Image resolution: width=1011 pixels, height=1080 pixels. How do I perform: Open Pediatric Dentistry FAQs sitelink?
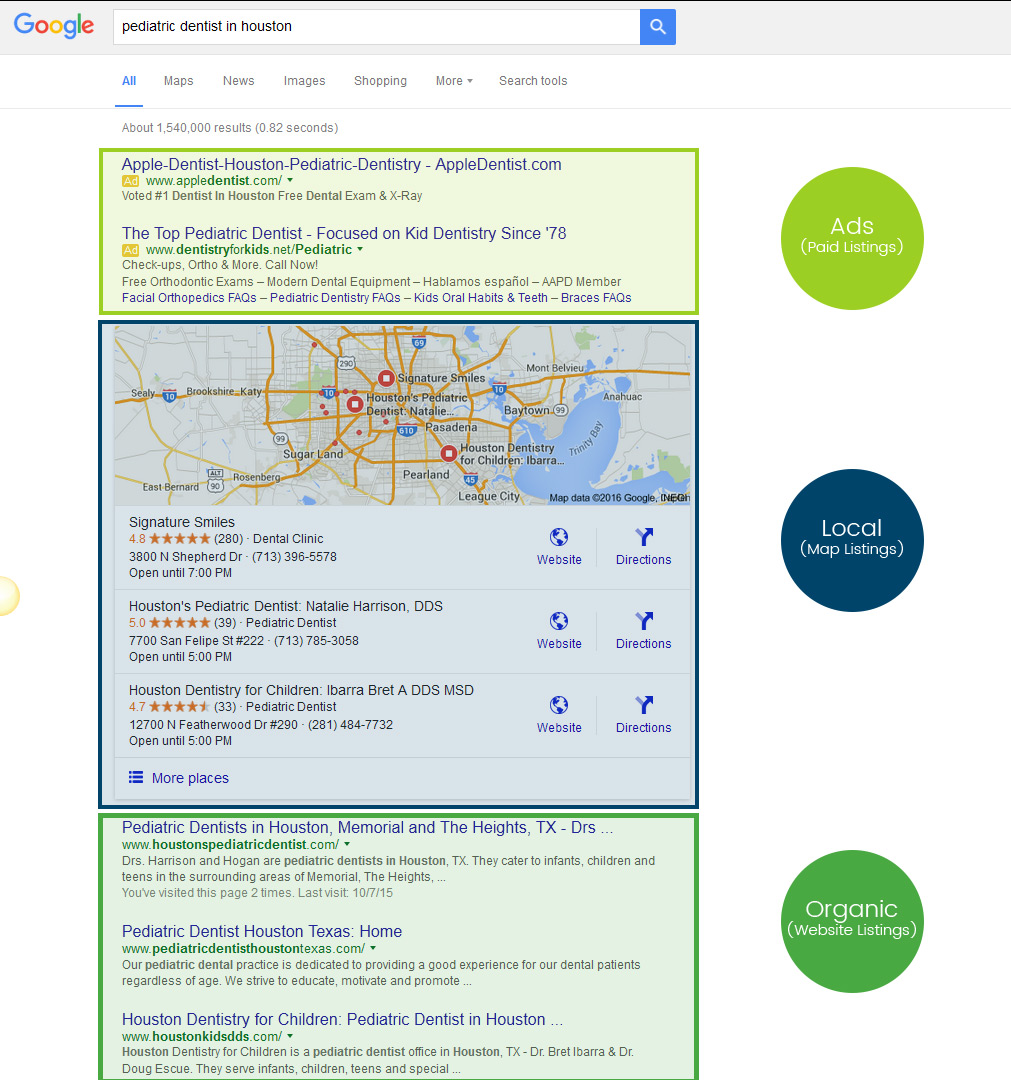coord(335,298)
